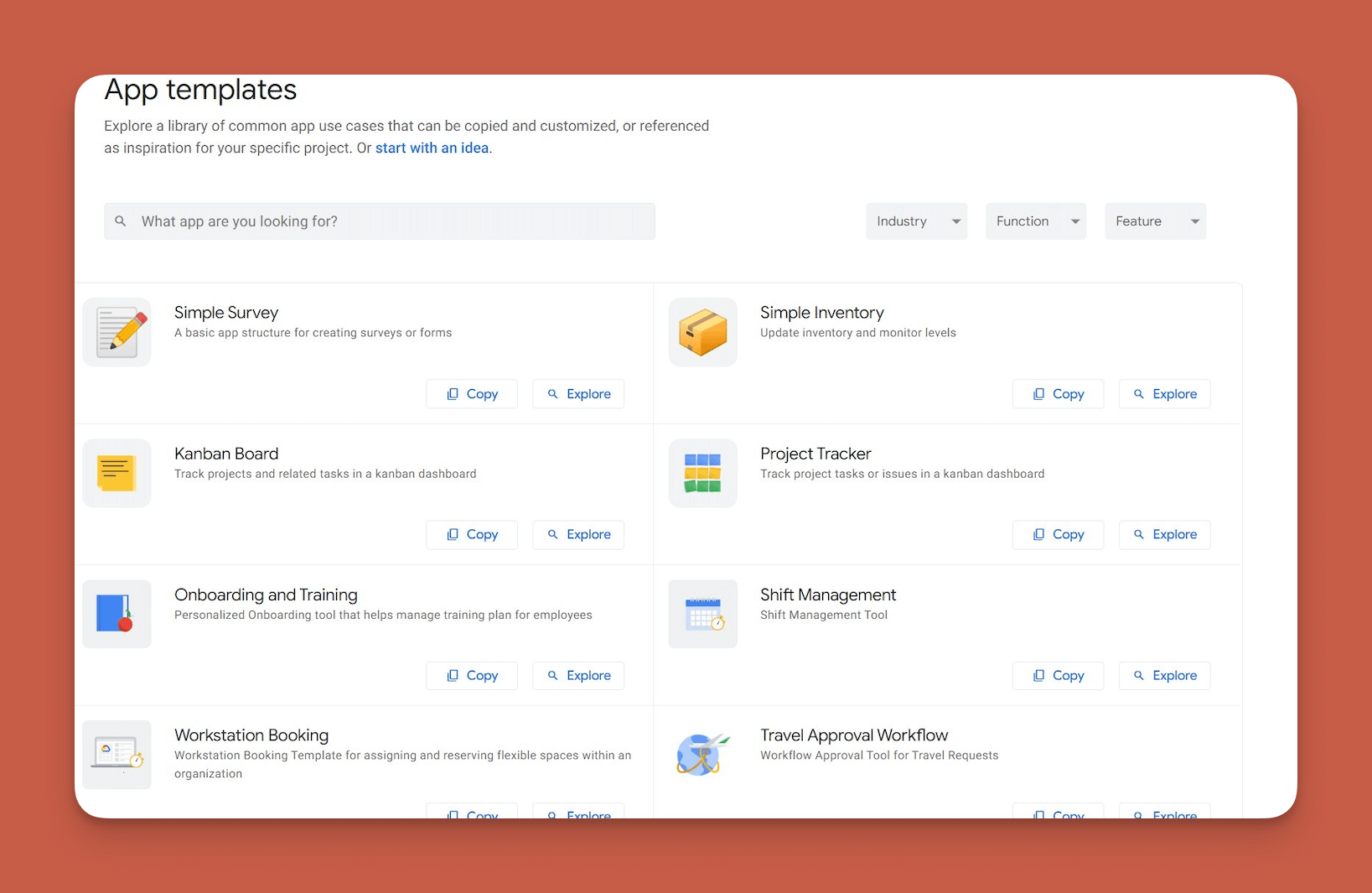Click the Workstation Booking title
The height and width of the screenshot is (893, 1372).
pos(251,735)
